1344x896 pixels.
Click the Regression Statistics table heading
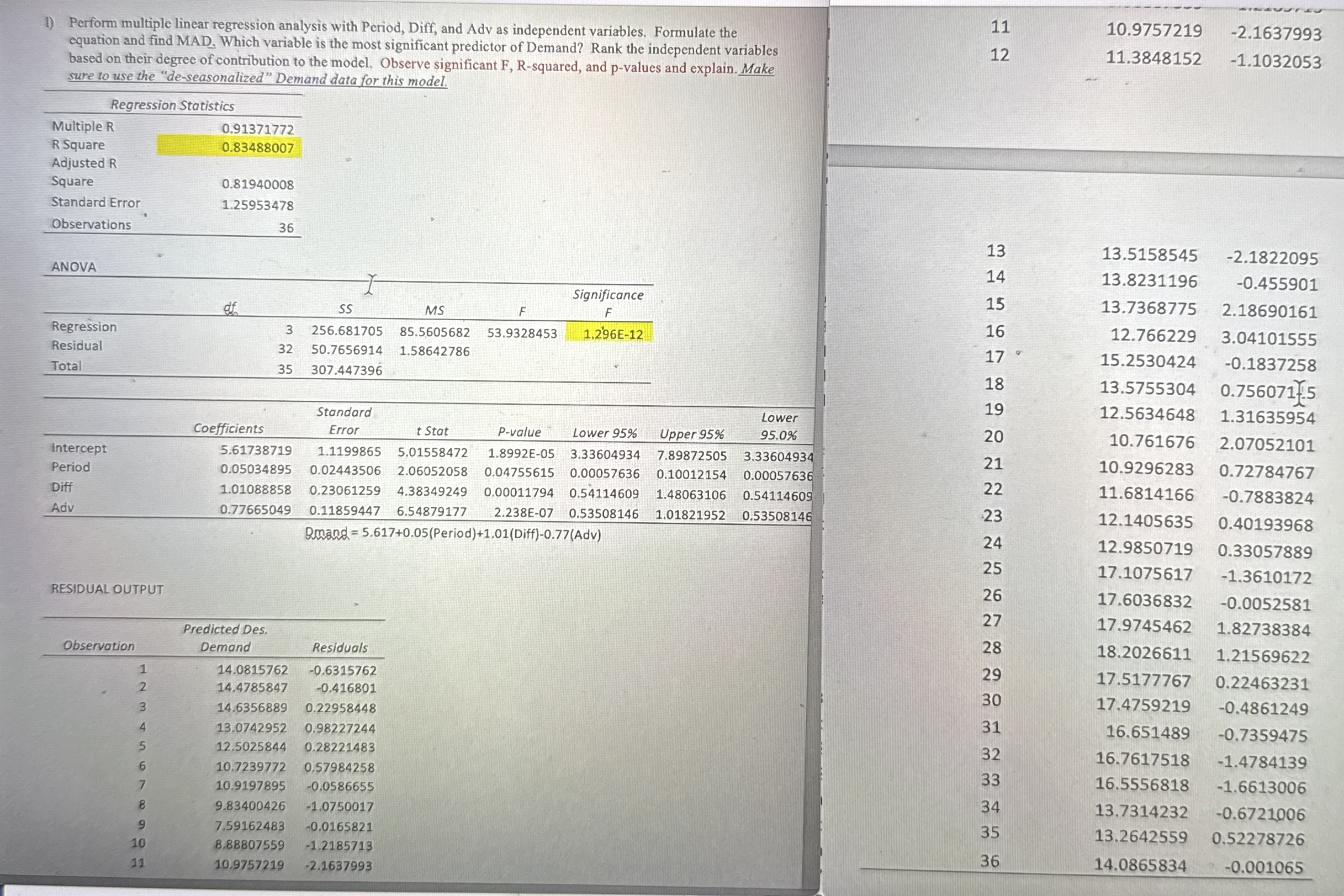click(172, 105)
